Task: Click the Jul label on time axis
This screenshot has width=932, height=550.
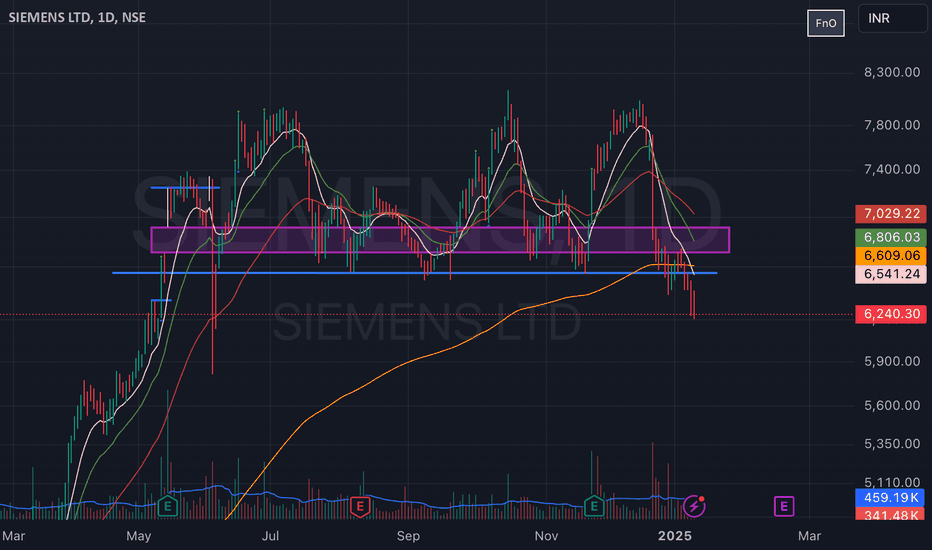Action: point(270,536)
